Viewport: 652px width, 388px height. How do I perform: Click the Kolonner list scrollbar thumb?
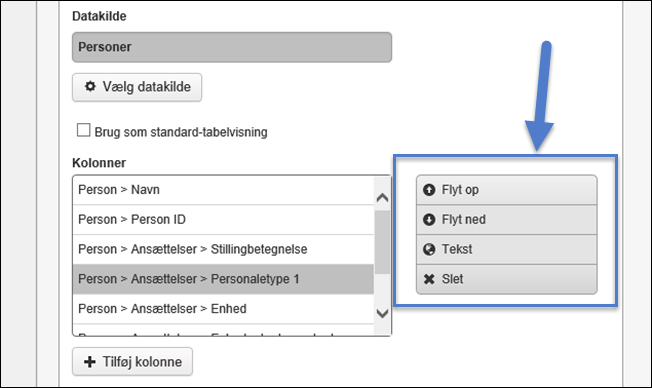(382, 242)
